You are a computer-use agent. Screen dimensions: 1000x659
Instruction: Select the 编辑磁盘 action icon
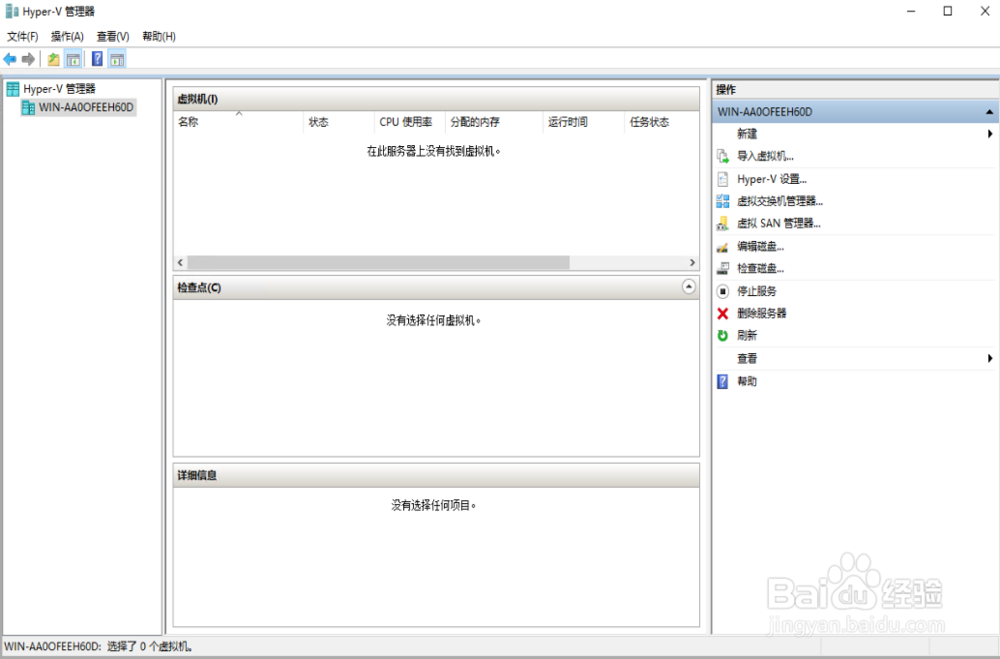click(723, 245)
